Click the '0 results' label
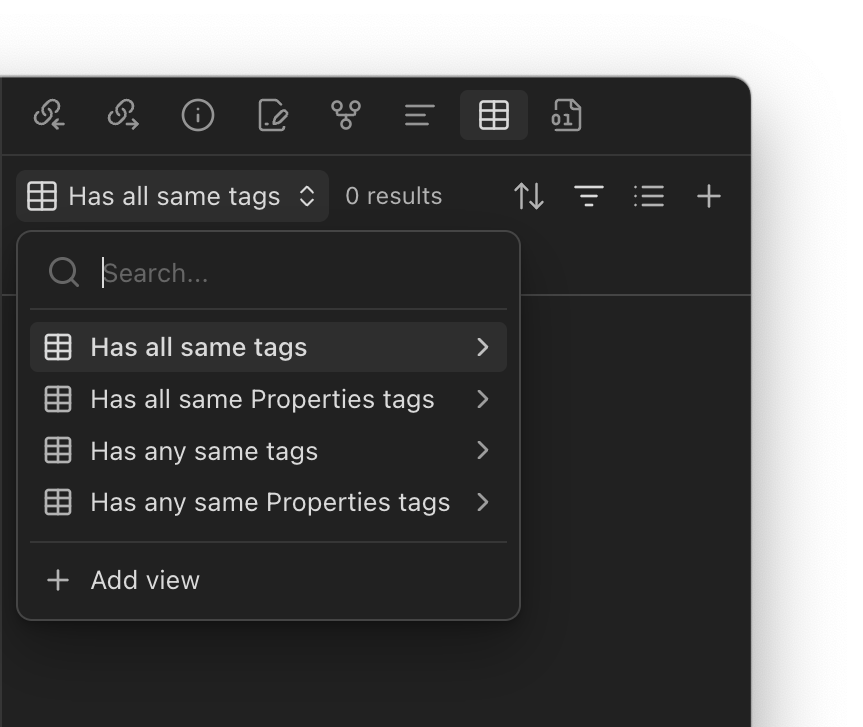 click(394, 196)
